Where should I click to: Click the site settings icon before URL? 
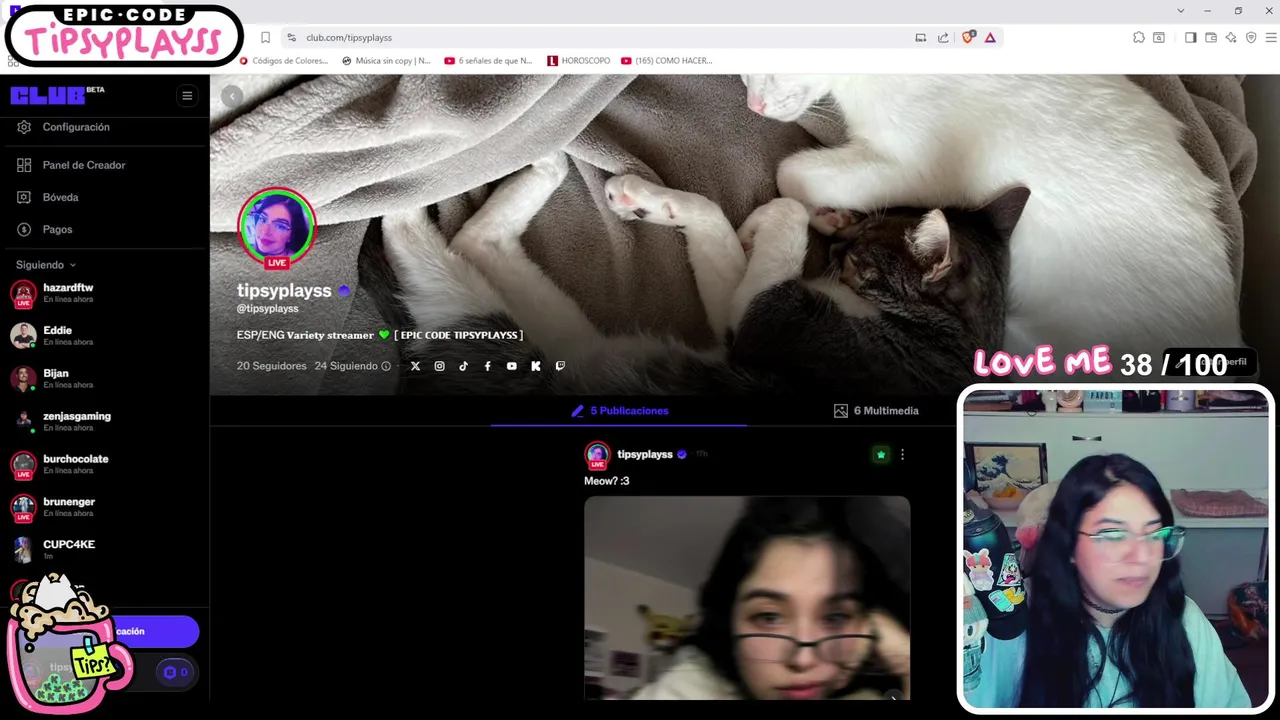click(x=291, y=38)
